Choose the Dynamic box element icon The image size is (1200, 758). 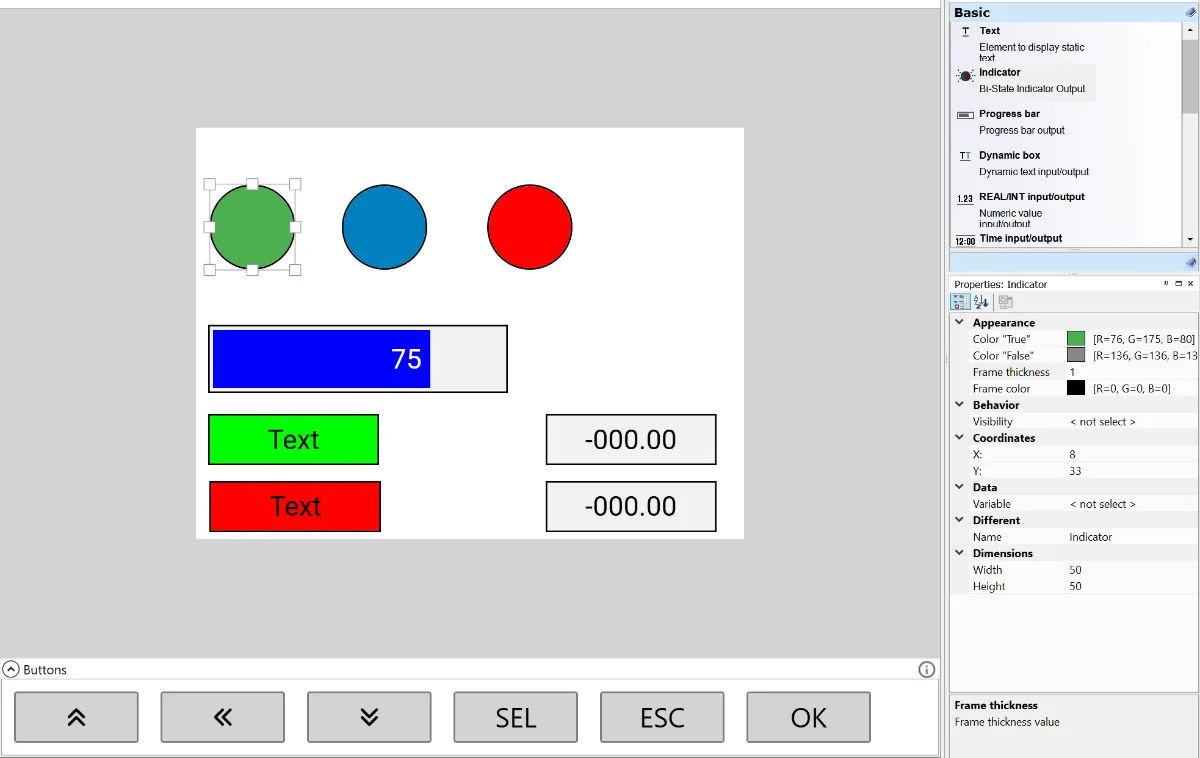tap(965, 156)
